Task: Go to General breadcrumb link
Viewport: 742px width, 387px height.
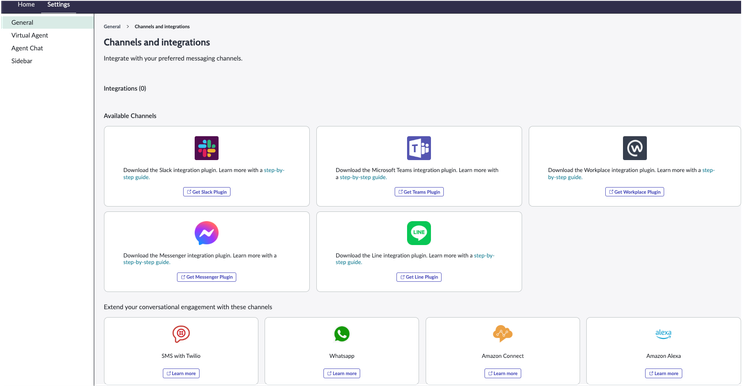Action: pos(112,26)
